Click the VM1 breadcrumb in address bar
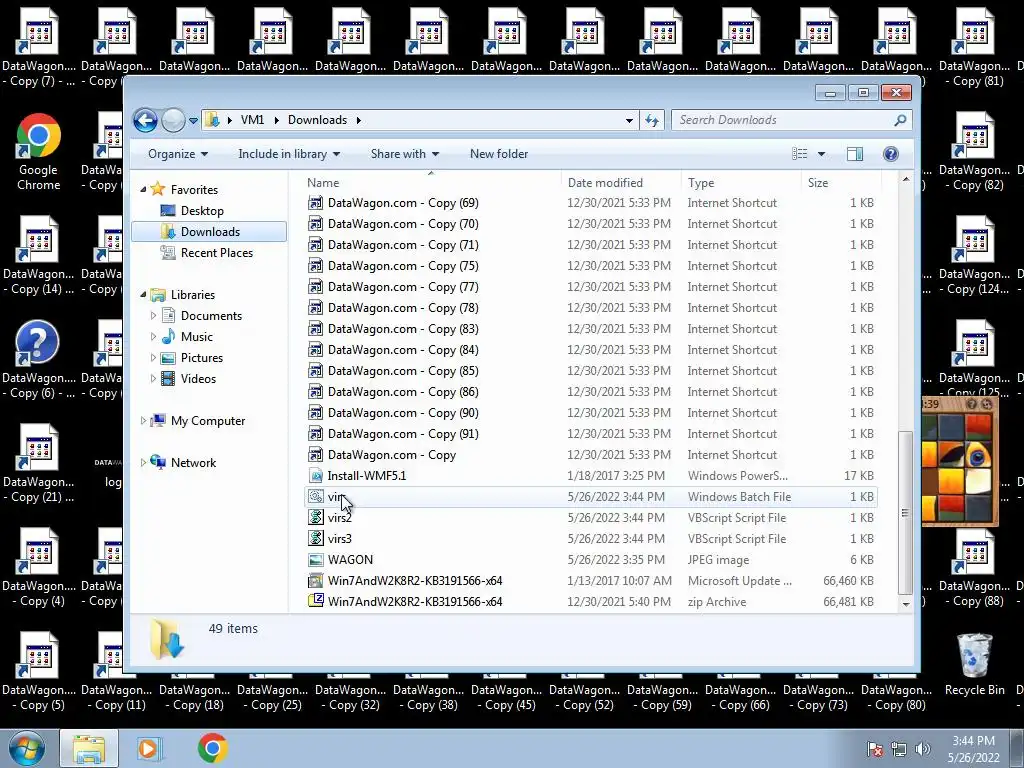Image resolution: width=1024 pixels, height=768 pixels. (252, 120)
